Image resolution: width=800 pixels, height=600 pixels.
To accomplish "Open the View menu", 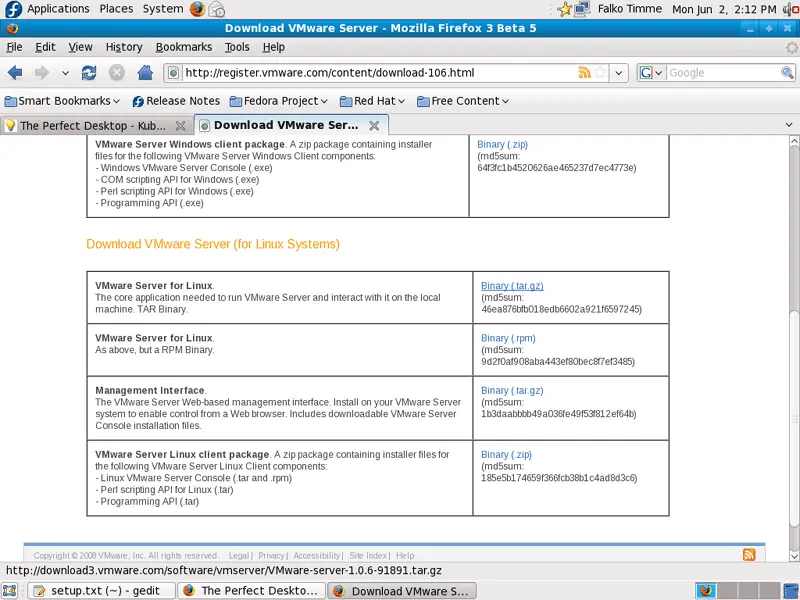I will (x=81, y=47).
